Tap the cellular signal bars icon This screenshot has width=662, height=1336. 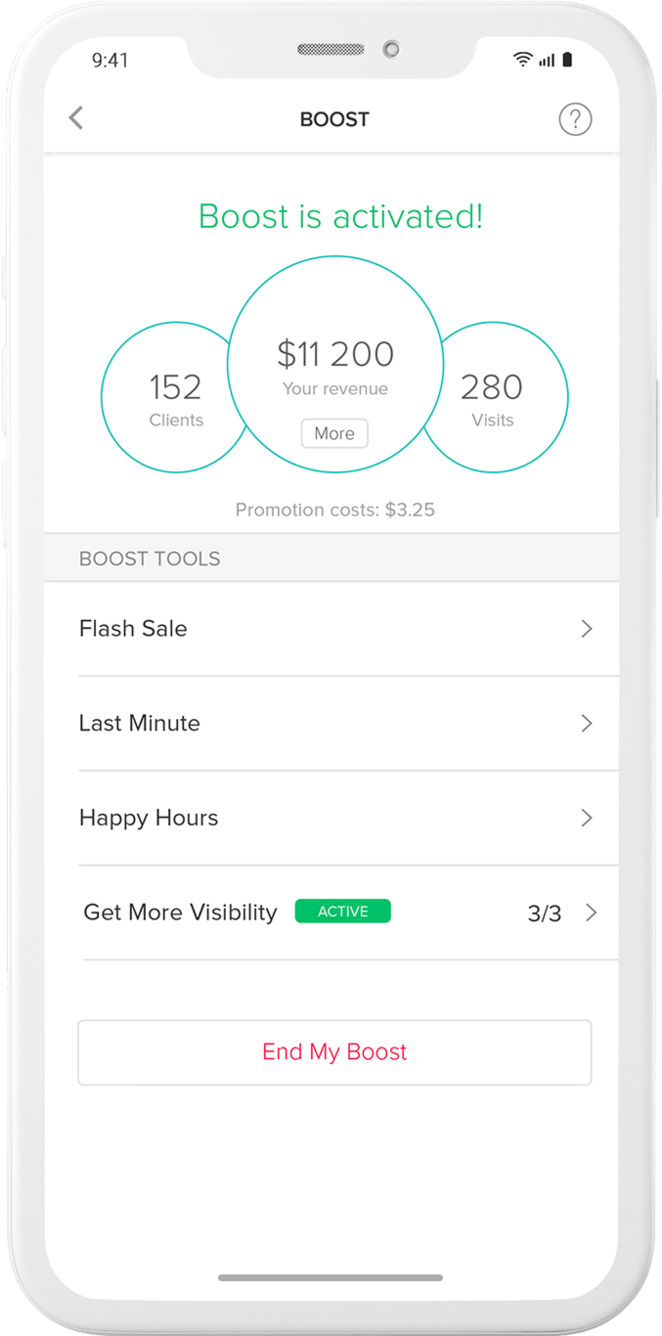pyautogui.click(x=546, y=60)
